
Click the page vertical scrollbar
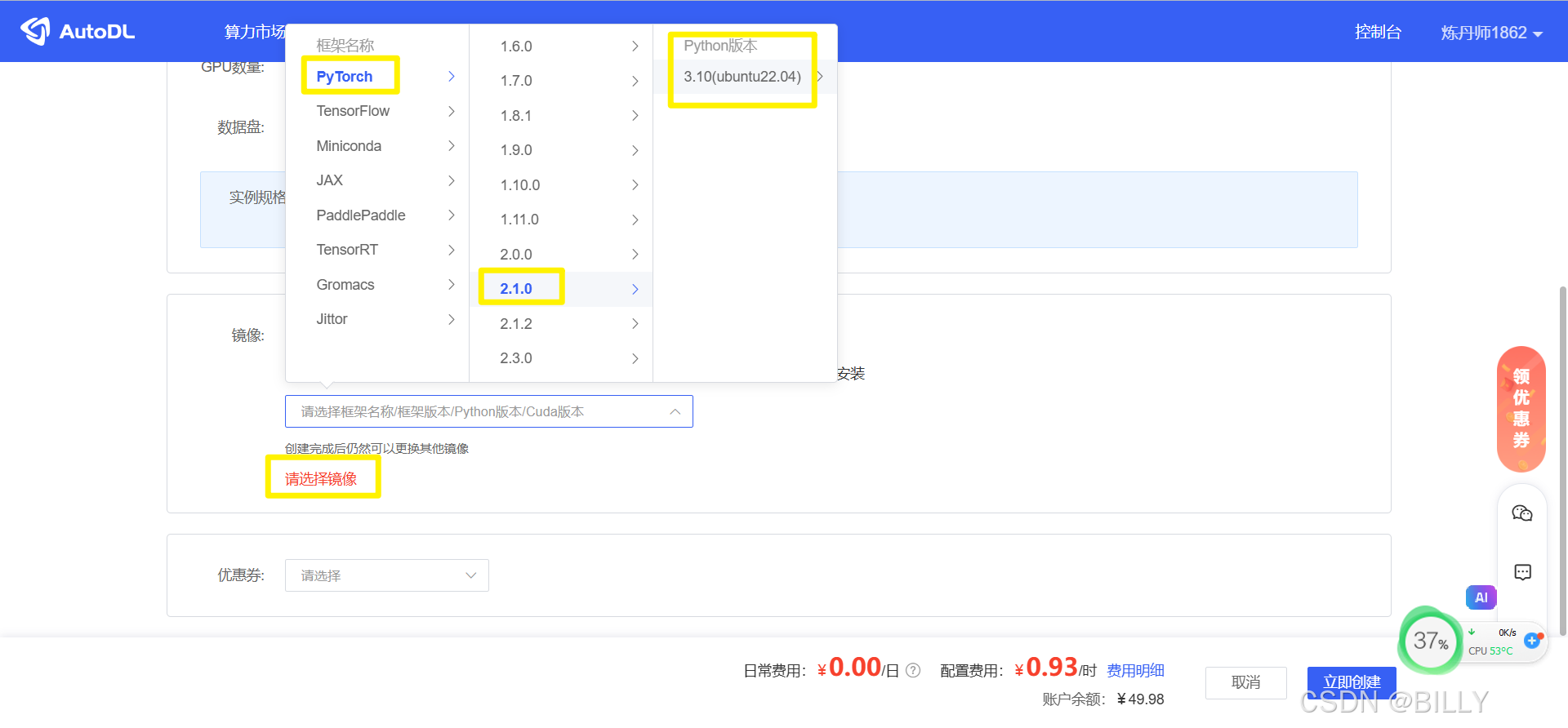point(1563,461)
